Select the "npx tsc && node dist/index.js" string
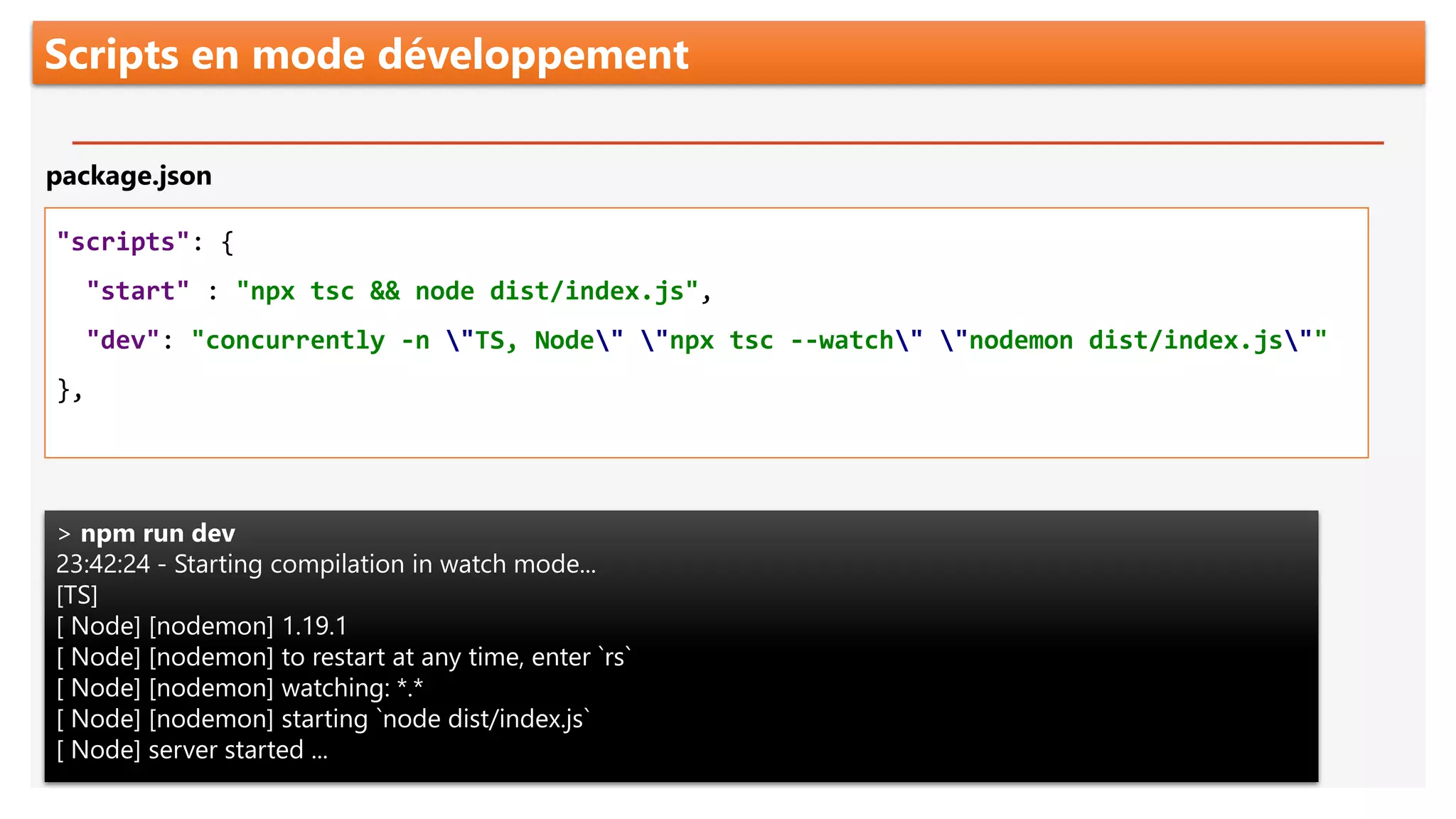 467,291
